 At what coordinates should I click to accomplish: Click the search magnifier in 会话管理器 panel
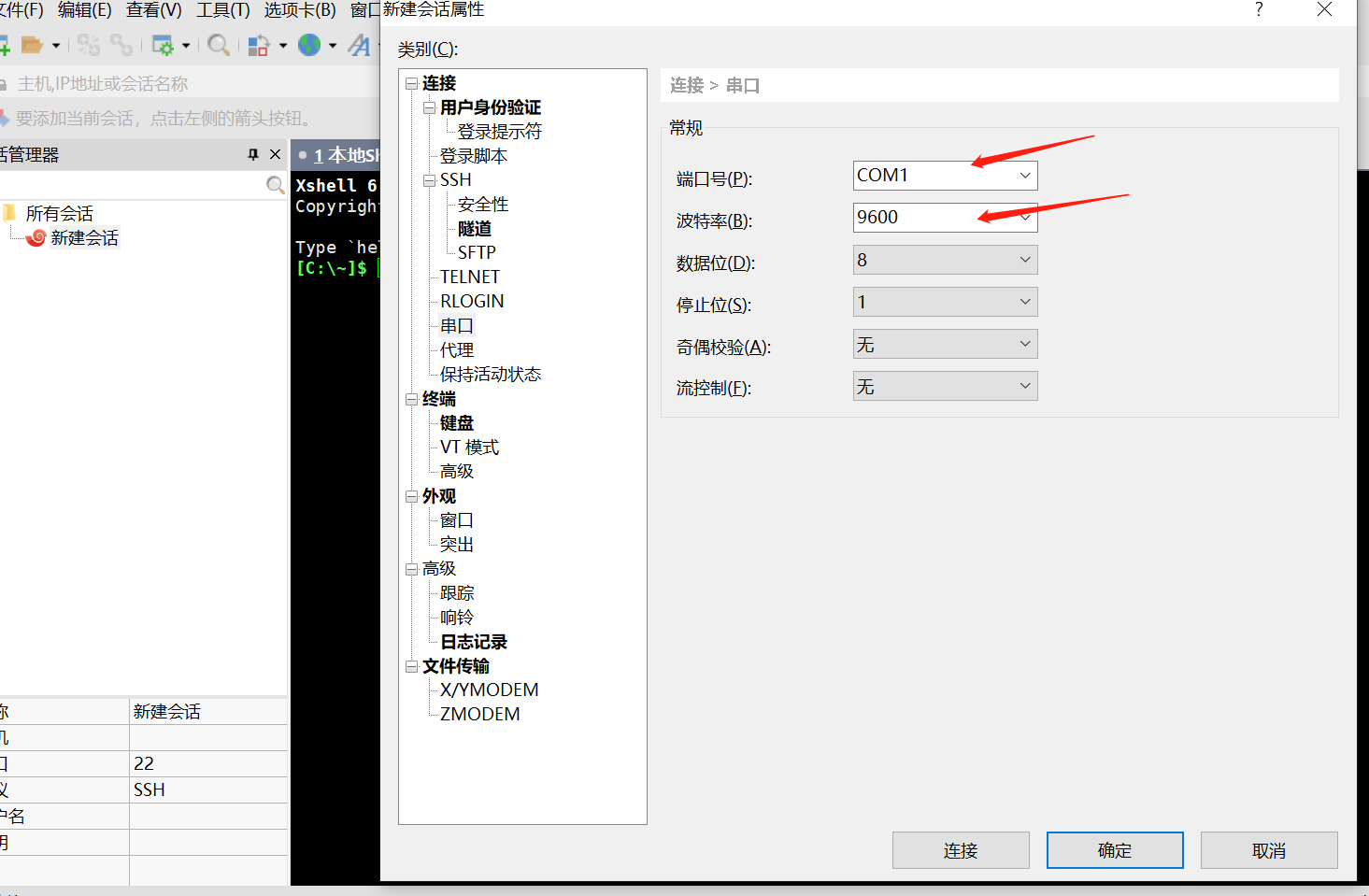click(275, 184)
